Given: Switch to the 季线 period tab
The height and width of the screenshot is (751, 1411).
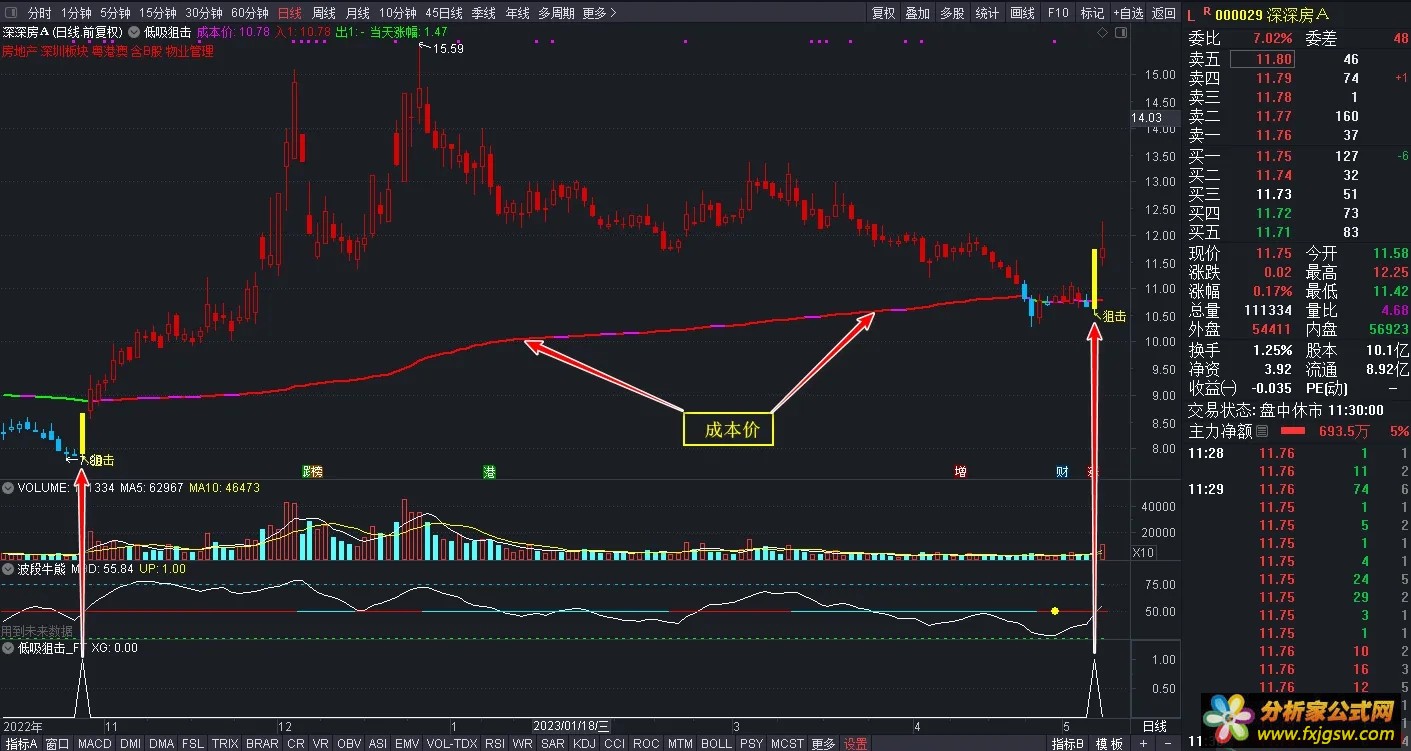Looking at the screenshot, I should click(484, 13).
